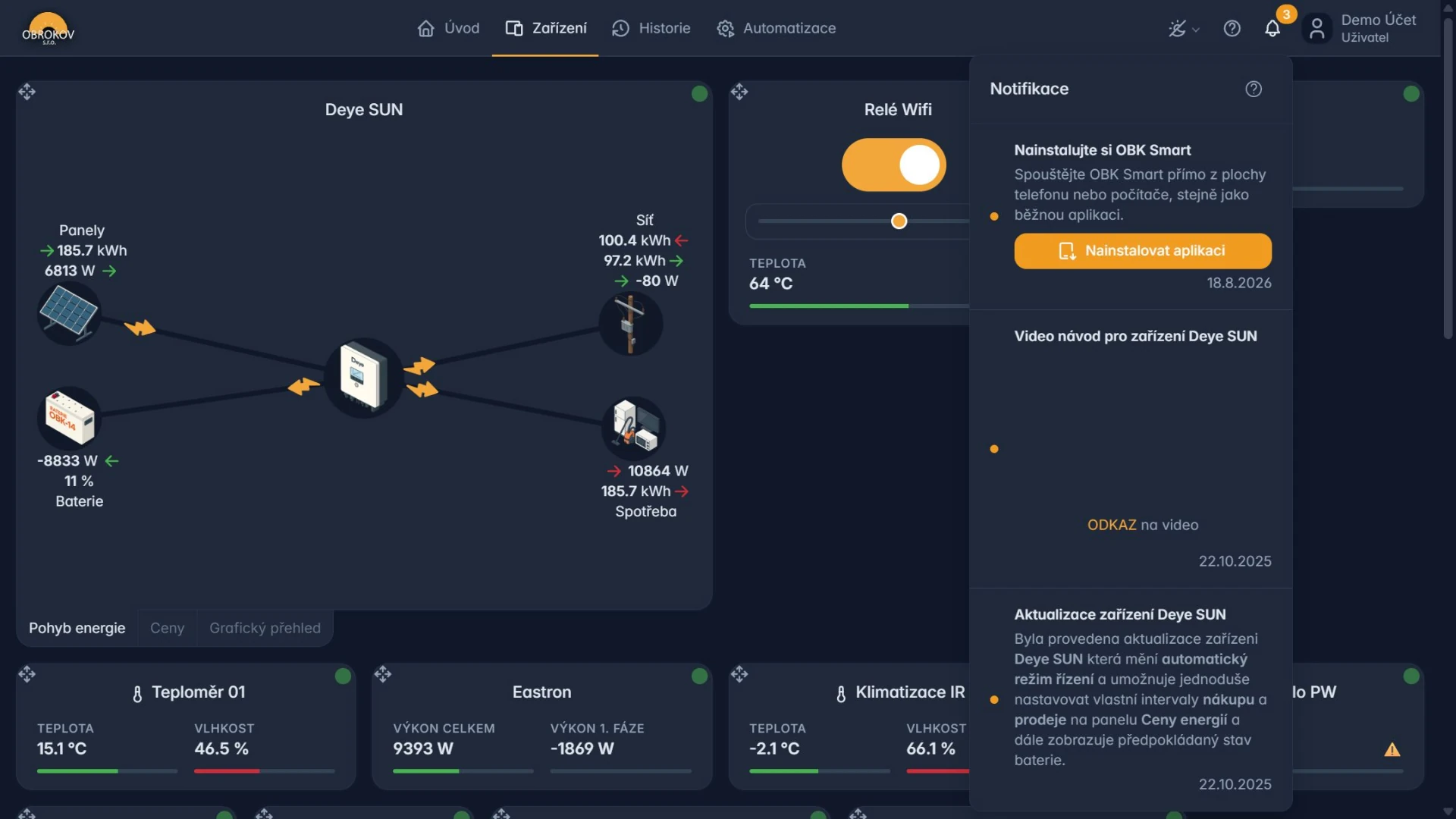Select the Grafický přehled tab

pyautogui.click(x=265, y=628)
